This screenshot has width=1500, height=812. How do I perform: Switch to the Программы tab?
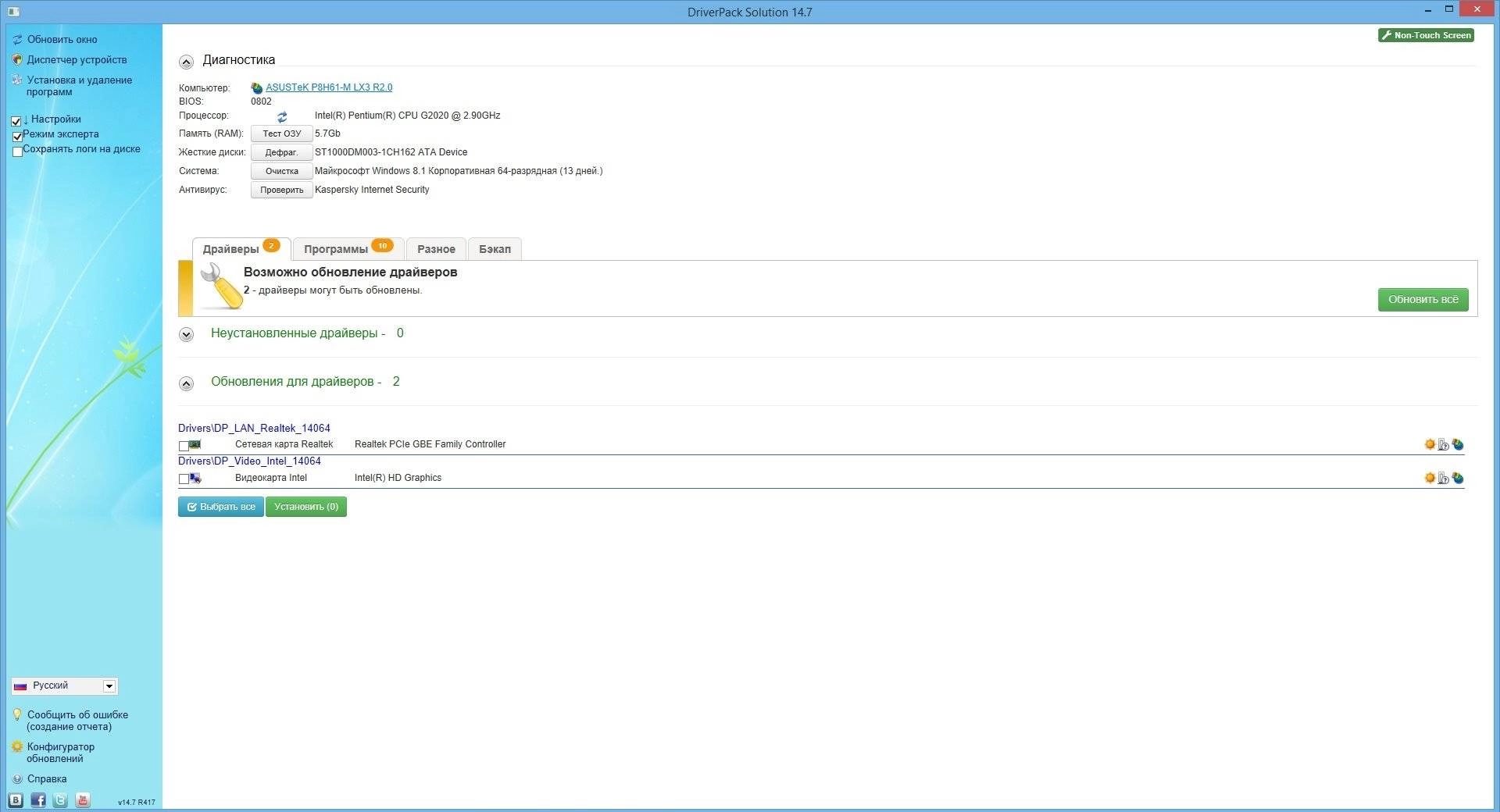[348, 249]
